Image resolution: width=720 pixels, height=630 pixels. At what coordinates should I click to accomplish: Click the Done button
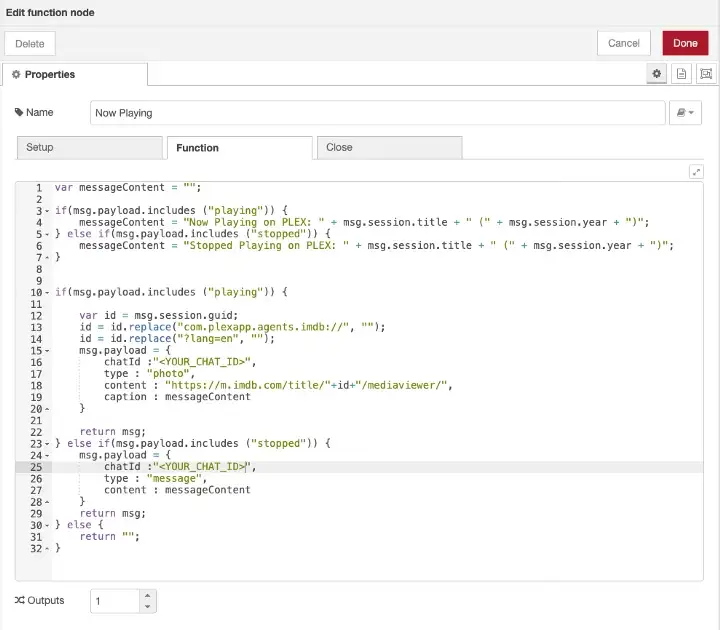pyautogui.click(x=685, y=43)
